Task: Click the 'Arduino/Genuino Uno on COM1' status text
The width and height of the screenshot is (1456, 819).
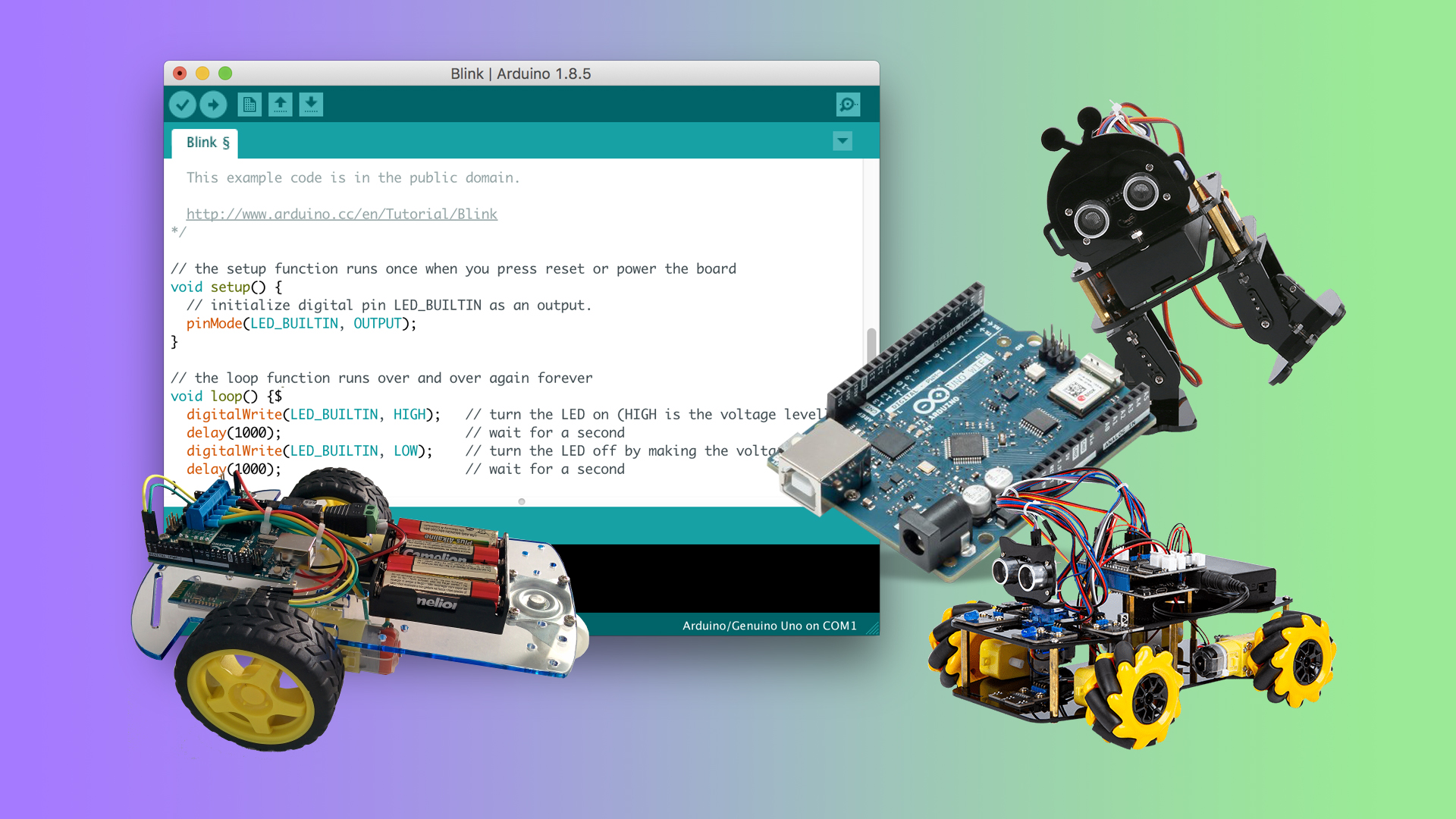Action: point(770,626)
